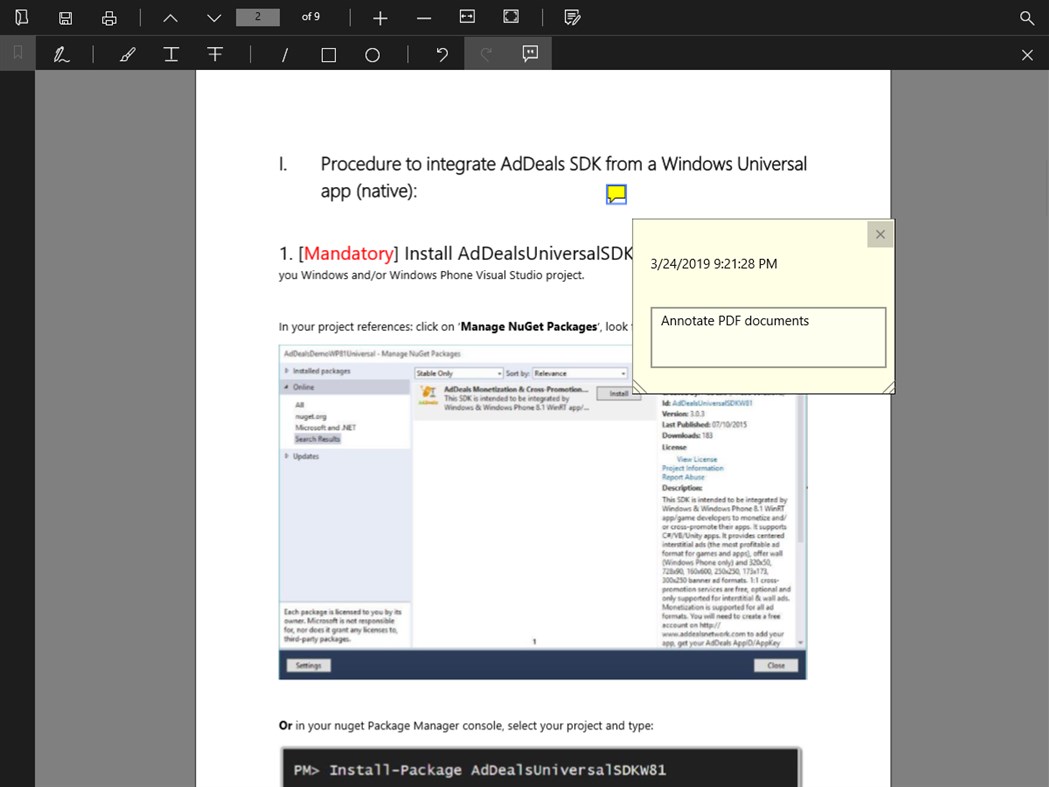Select the underline text tool
The width and height of the screenshot is (1049, 787).
pyautogui.click(x=171, y=54)
